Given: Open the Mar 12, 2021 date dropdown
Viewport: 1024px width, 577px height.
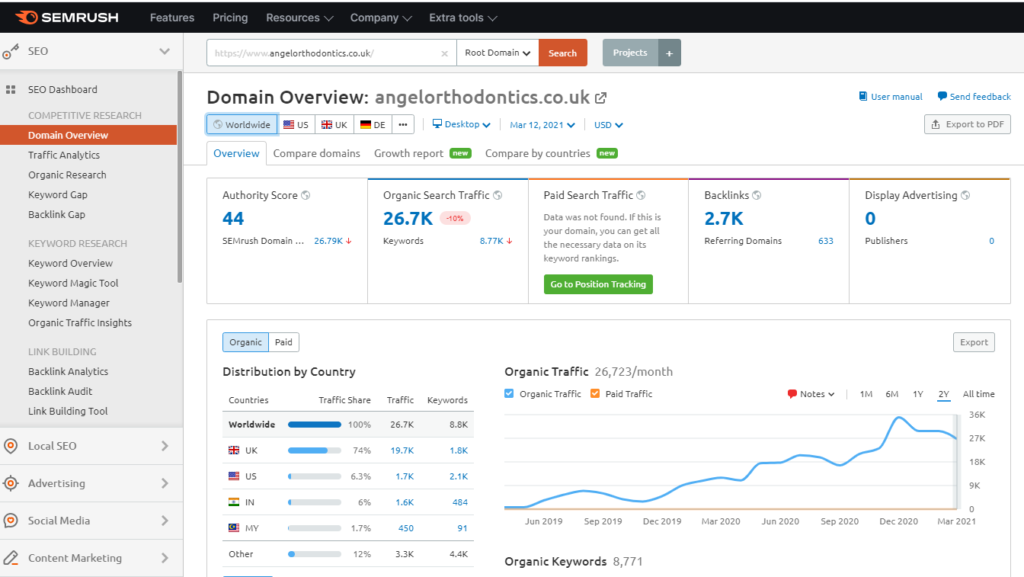Looking at the screenshot, I should 542,125.
